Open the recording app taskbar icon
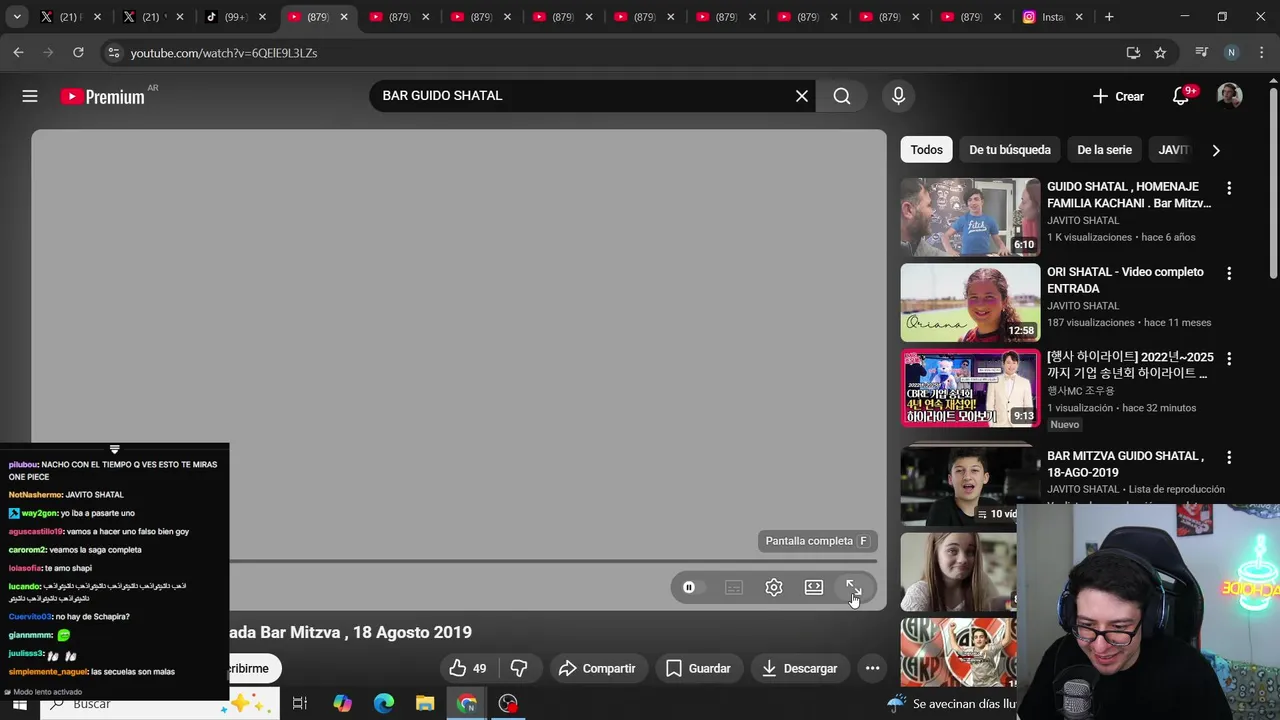Screen dimensions: 1280x720 508,704
